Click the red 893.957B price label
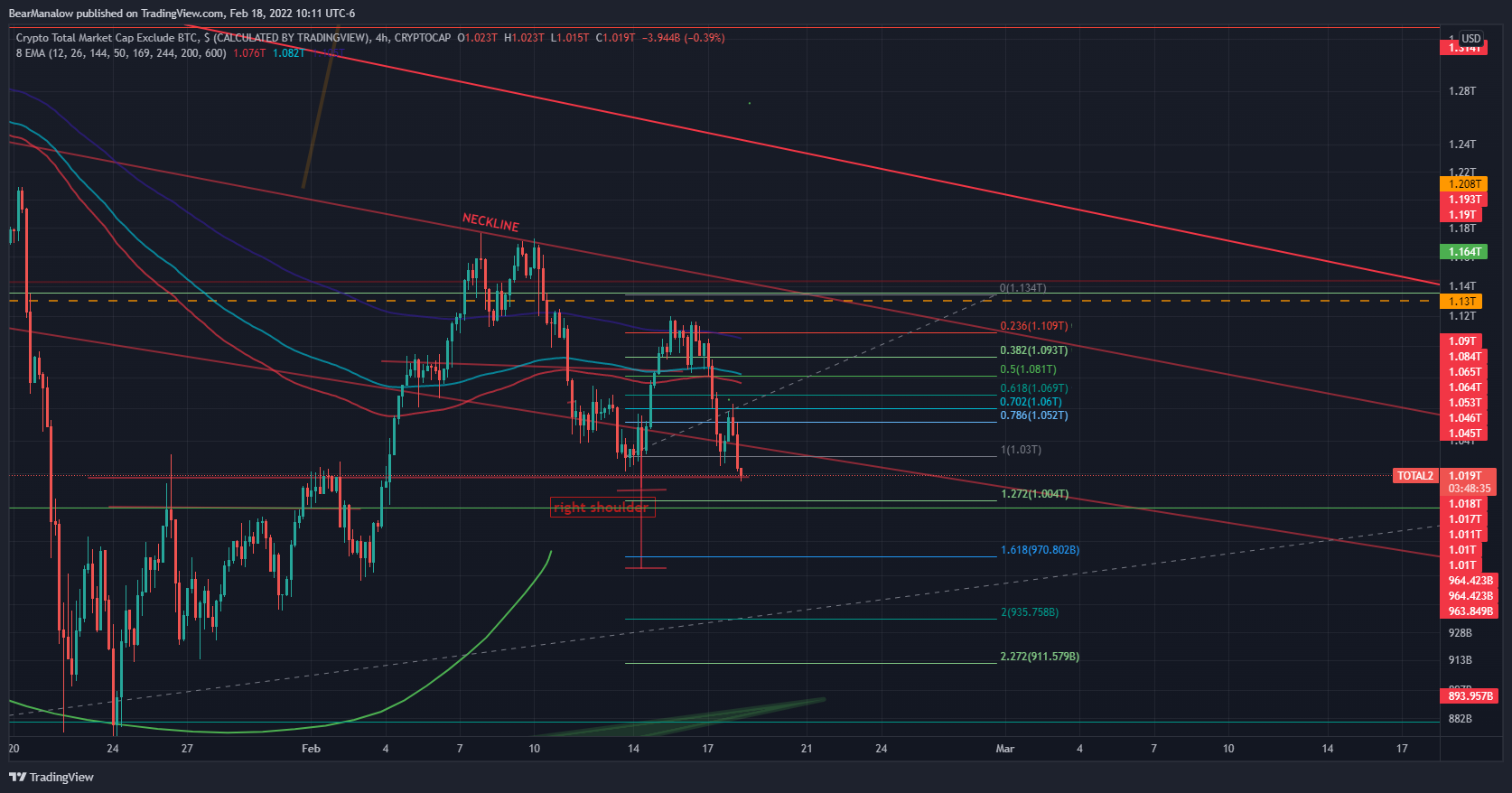The image size is (1512, 793). point(1470,696)
